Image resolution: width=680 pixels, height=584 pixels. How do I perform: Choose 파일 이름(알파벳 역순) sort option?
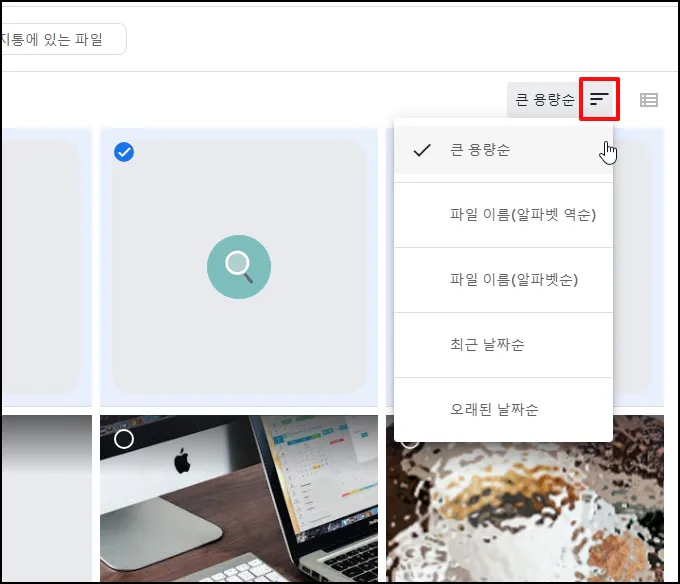(x=503, y=215)
